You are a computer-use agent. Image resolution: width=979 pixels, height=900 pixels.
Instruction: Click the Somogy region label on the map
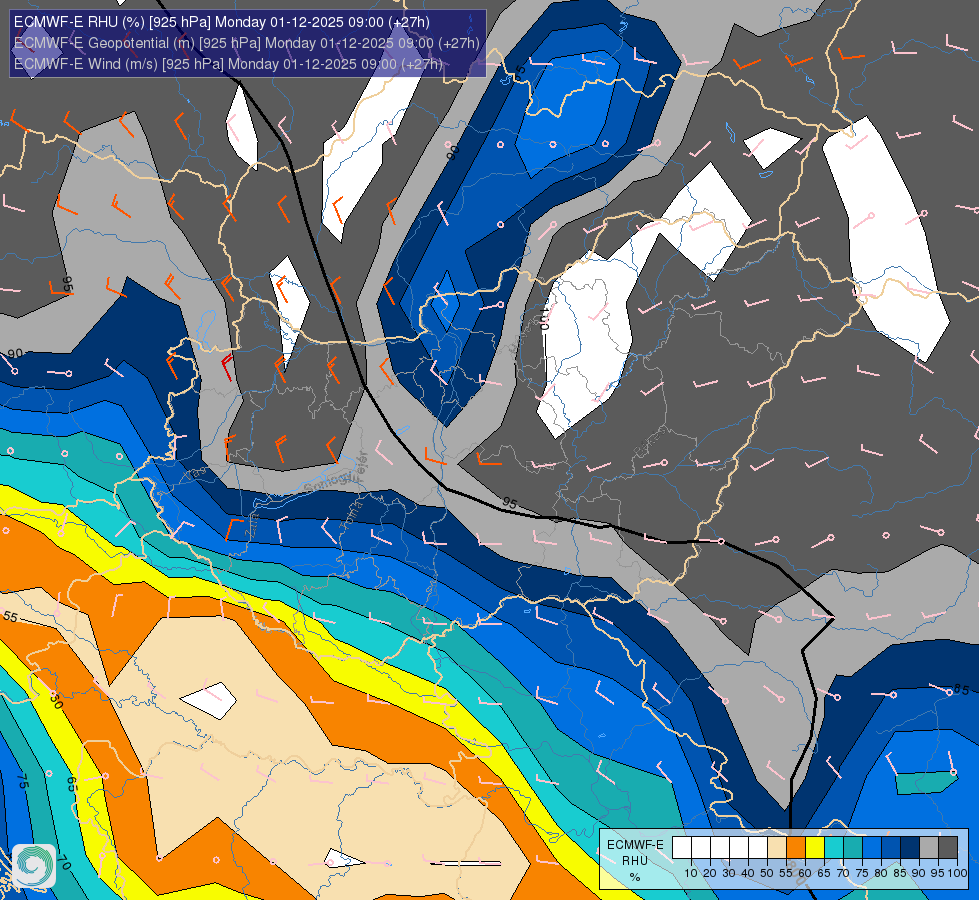[x=333, y=482]
